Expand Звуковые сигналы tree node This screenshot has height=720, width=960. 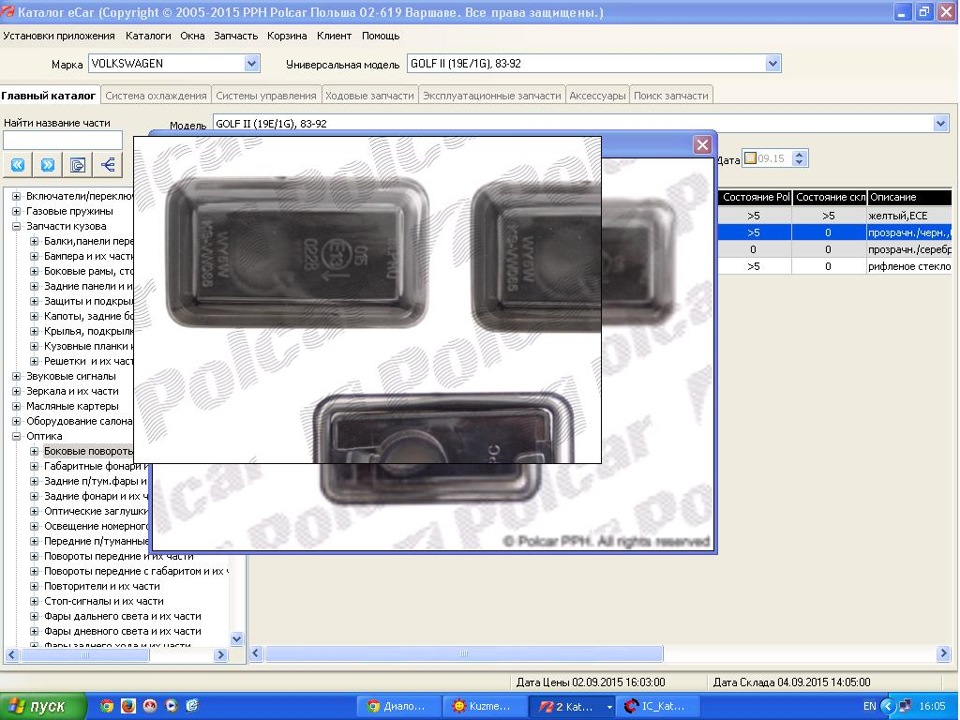[17, 376]
